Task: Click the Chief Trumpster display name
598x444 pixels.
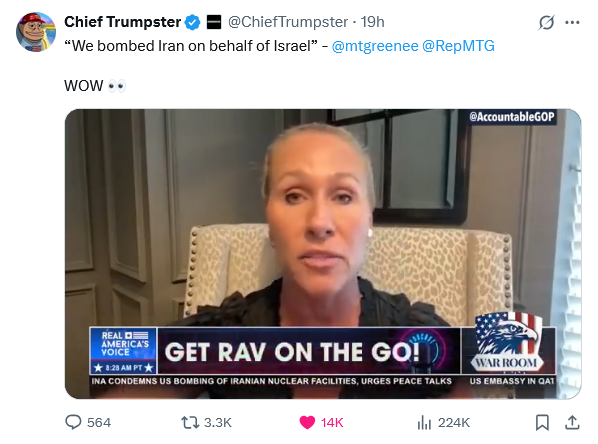Action: (122, 22)
